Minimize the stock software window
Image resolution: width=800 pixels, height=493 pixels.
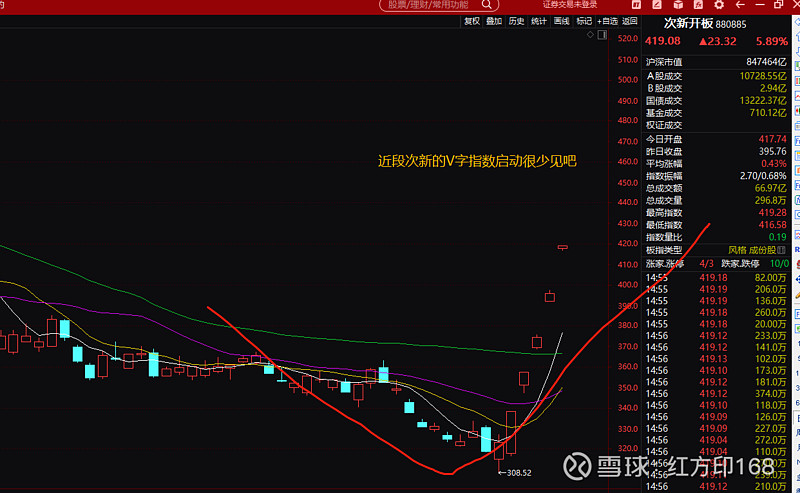pyautogui.click(x=760, y=5)
